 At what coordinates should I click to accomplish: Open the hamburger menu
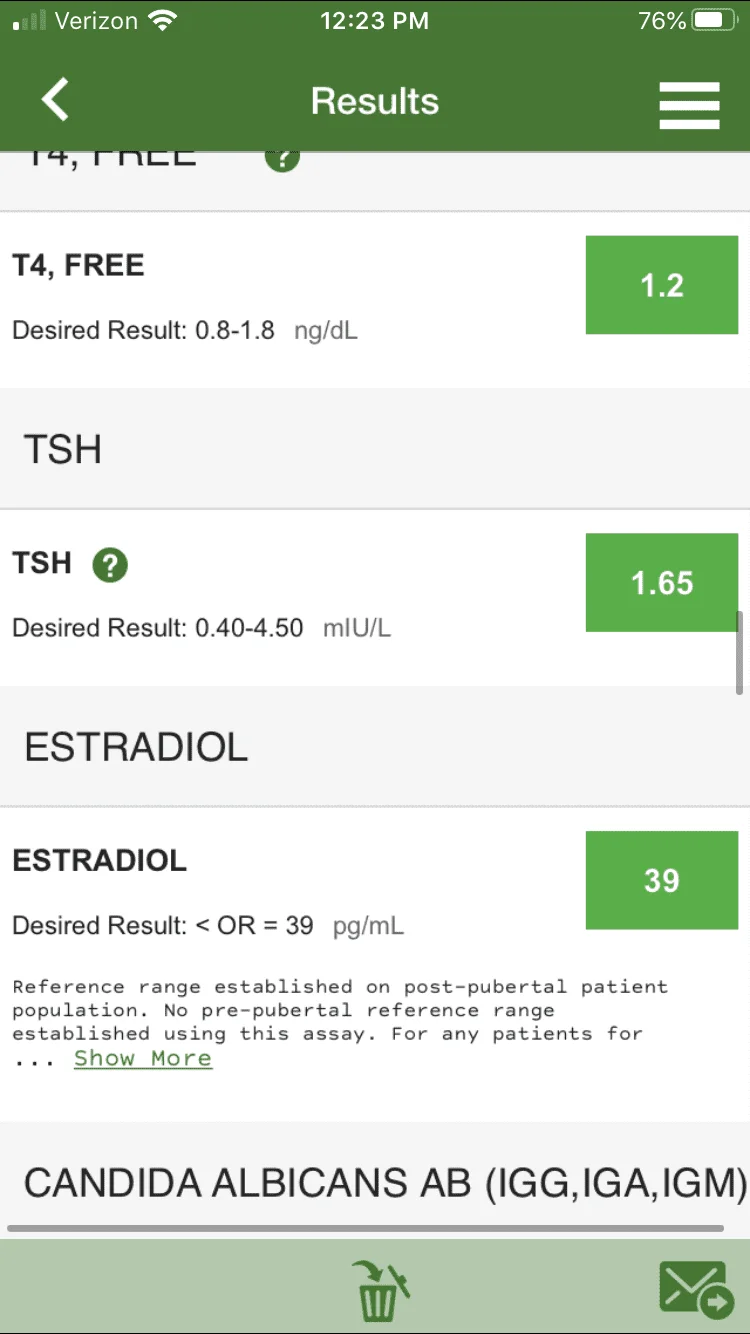(689, 104)
